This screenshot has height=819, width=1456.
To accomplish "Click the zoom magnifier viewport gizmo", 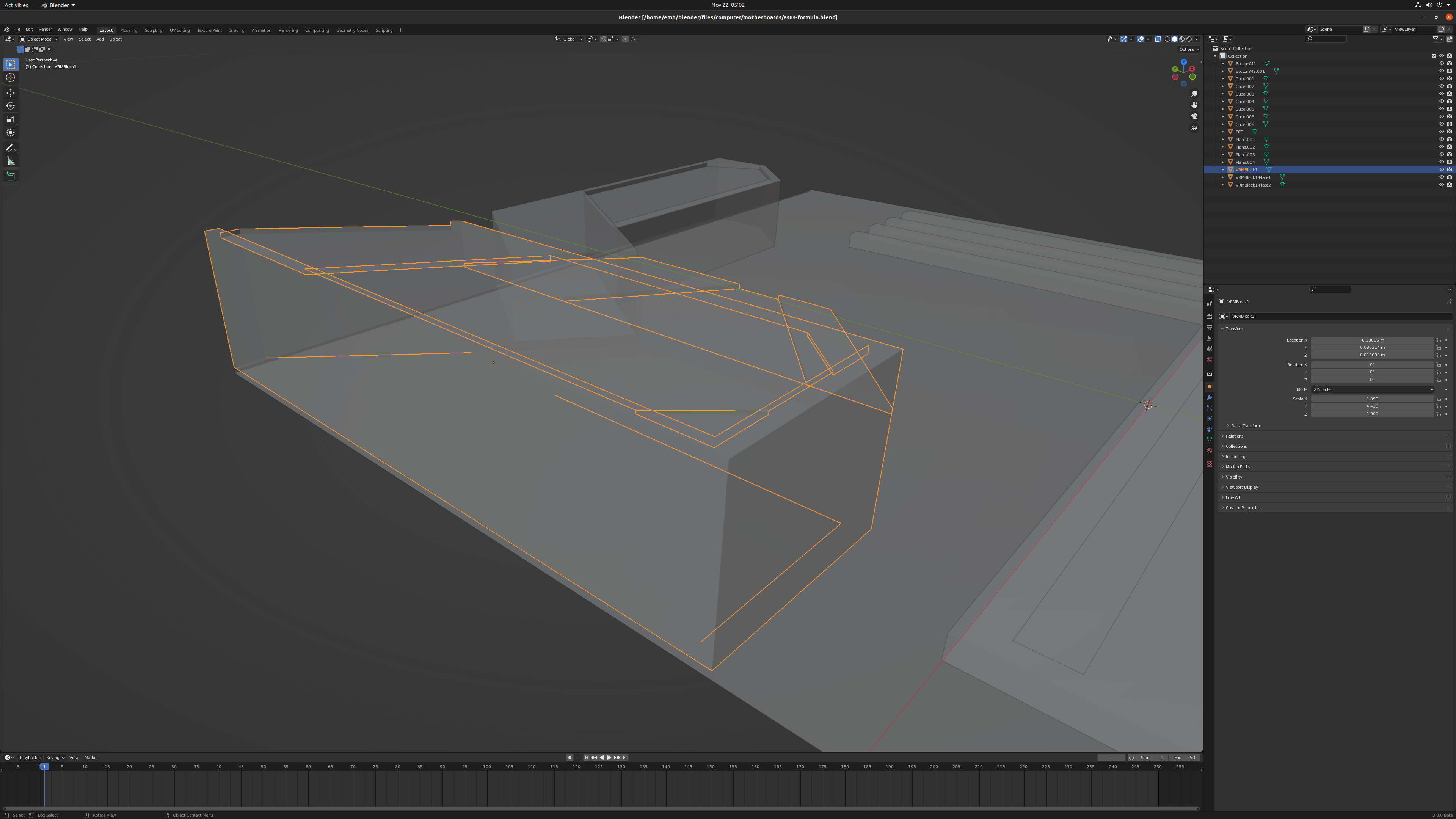I will click(x=1194, y=94).
